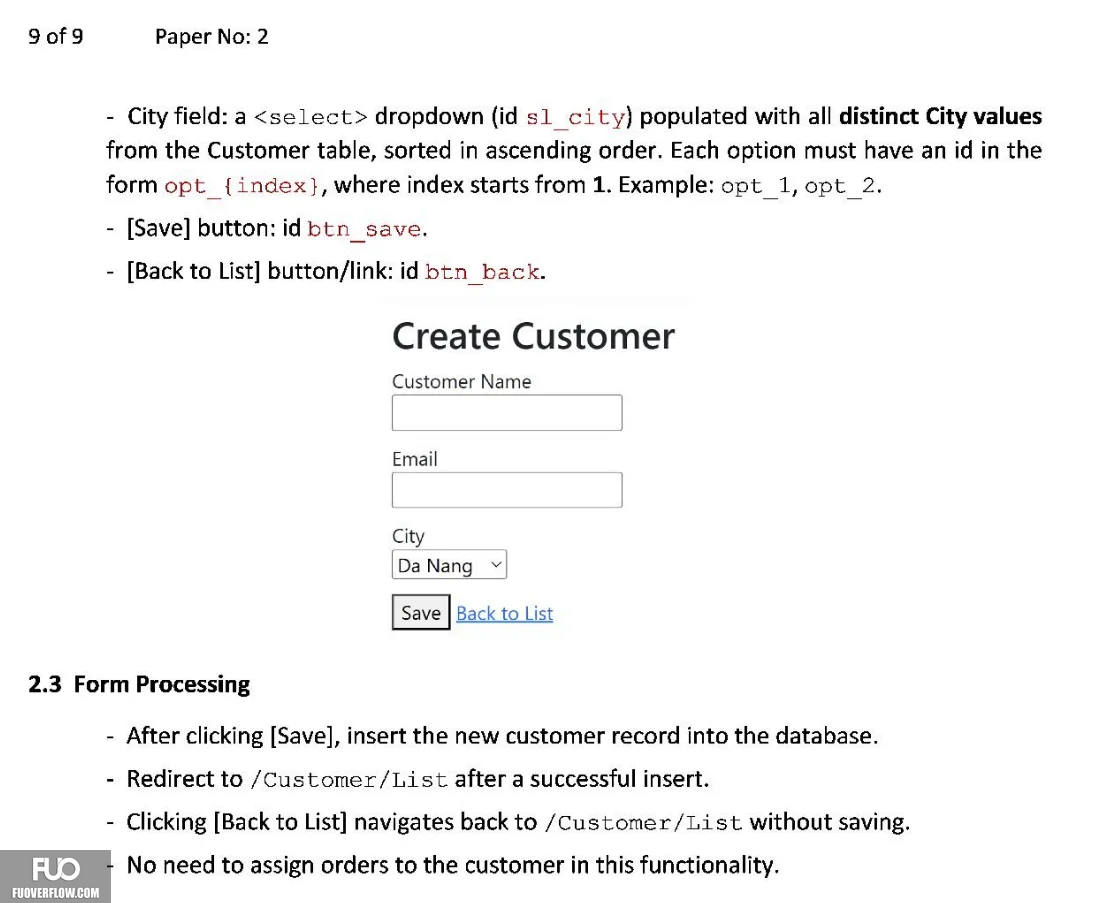Click the "Email" field label

[415, 459]
